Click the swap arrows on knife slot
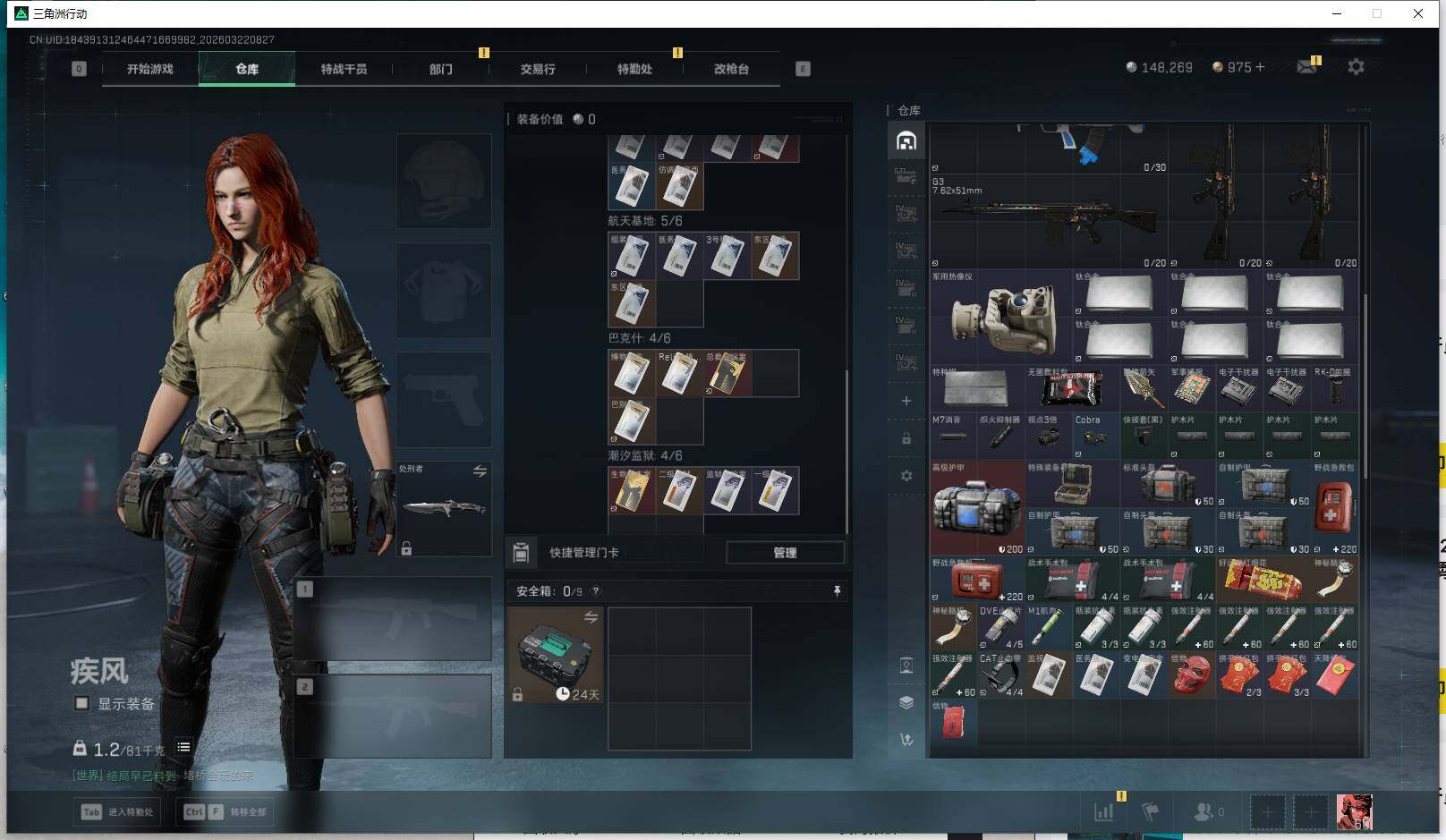The width and height of the screenshot is (1446, 840). click(x=480, y=471)
